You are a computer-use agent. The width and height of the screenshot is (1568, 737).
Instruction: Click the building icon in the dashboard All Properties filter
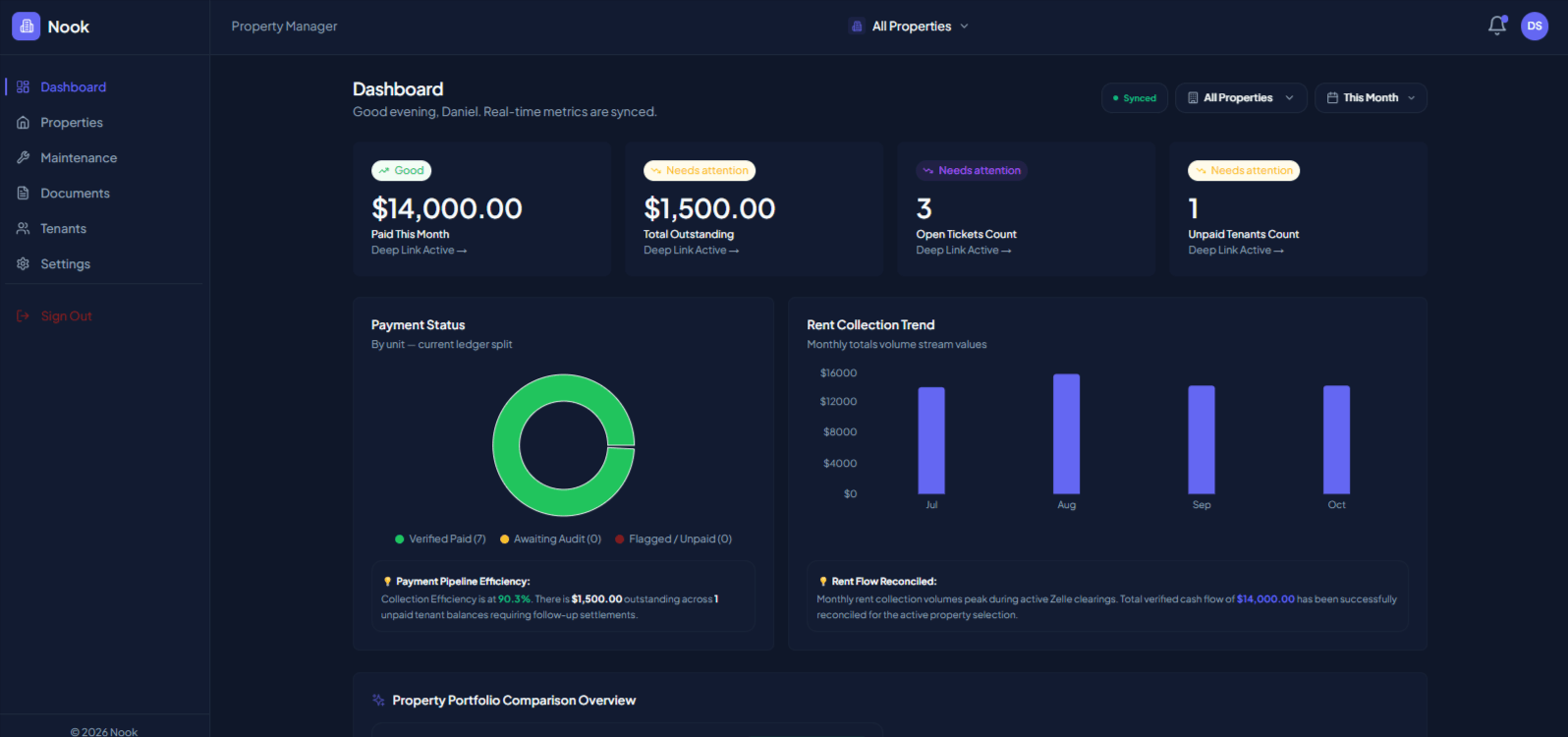pos(1193,98)
